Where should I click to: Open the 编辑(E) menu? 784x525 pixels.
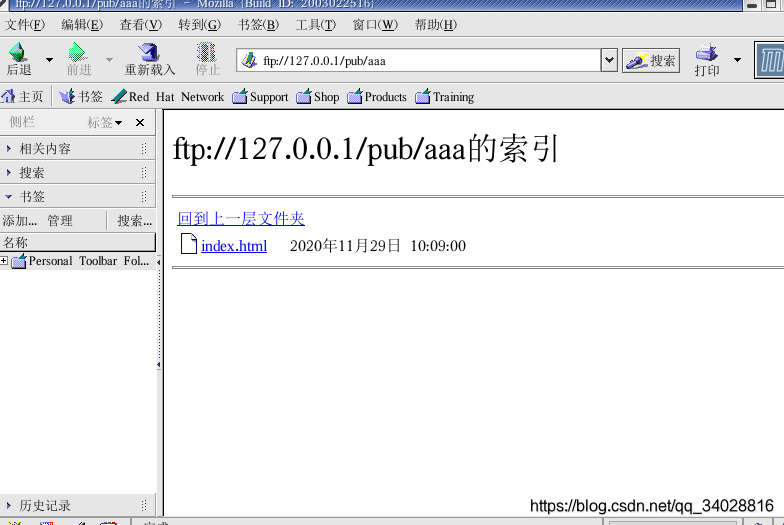[82, 24]
